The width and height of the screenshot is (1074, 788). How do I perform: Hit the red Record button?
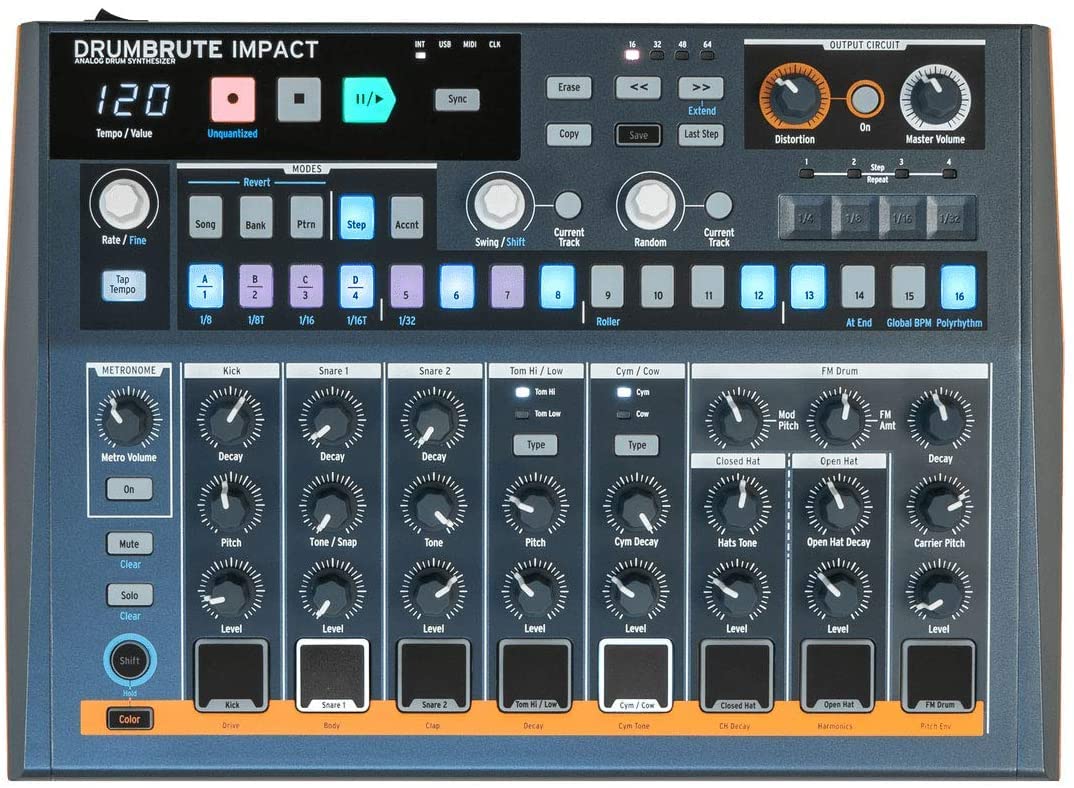click(233, 99)
